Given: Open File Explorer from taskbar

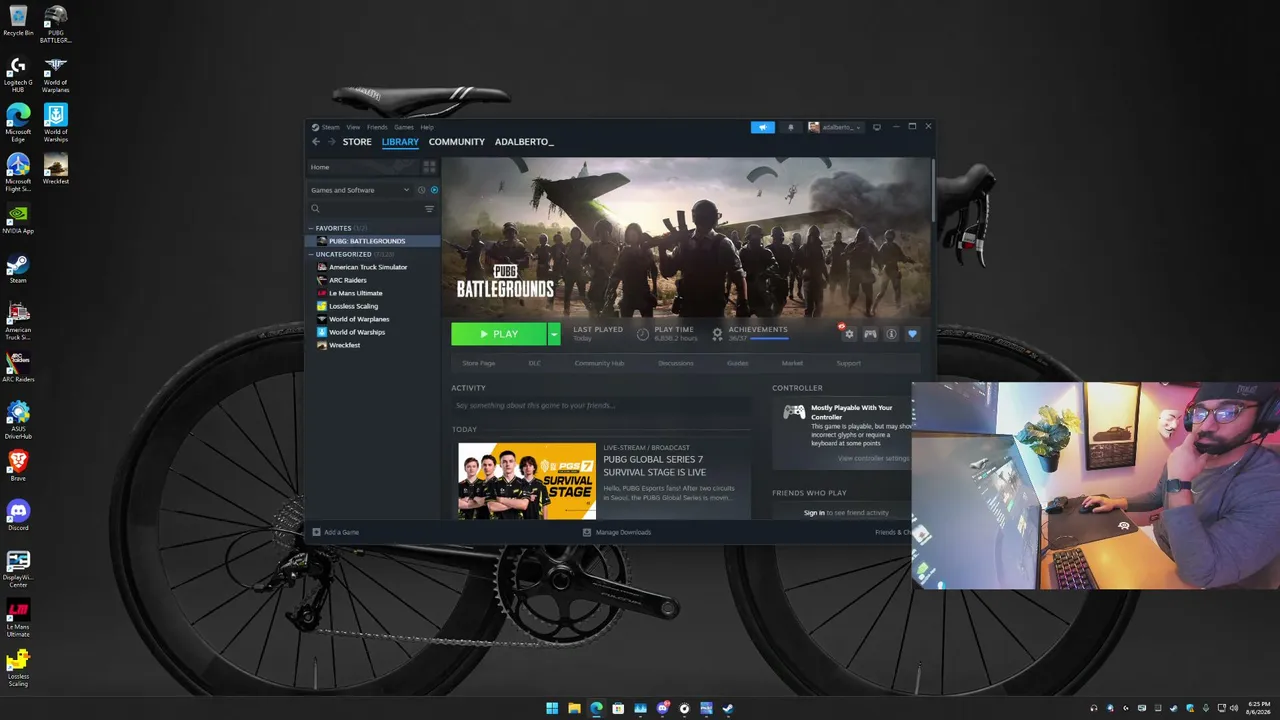Looking at the screenshot, I should pyautogui.click(x=574, y=709).
